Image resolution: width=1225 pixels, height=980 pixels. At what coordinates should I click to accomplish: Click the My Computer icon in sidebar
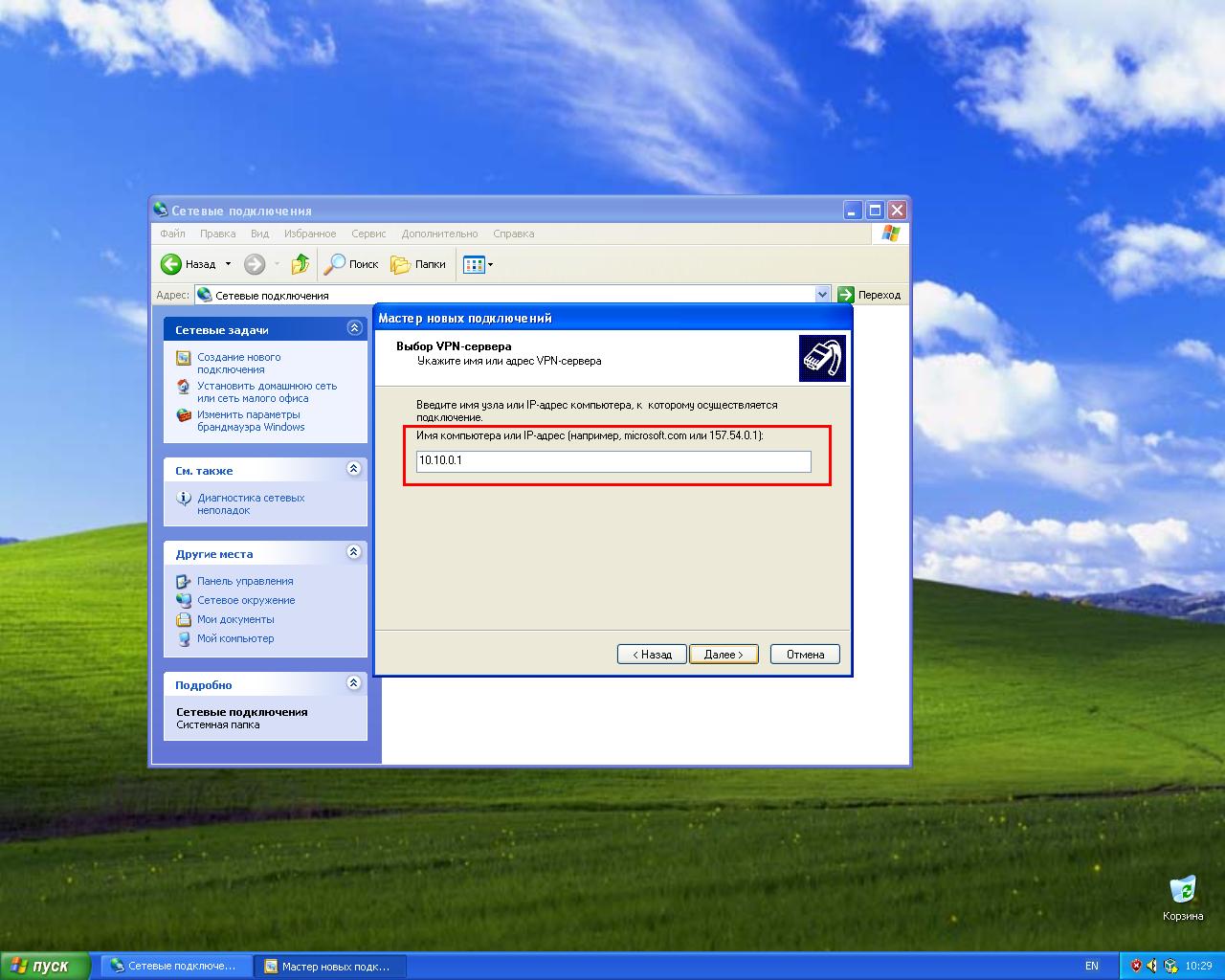184,638
